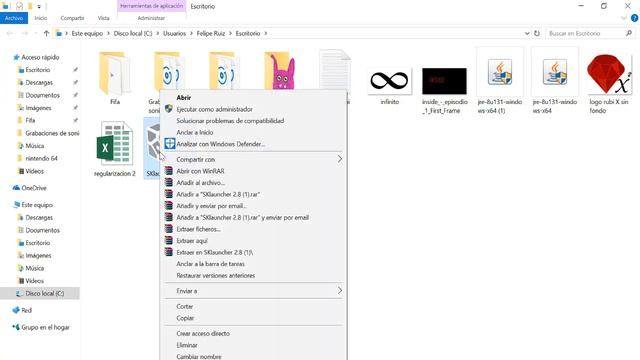Click the refresh address bar button

coord(537,33)
